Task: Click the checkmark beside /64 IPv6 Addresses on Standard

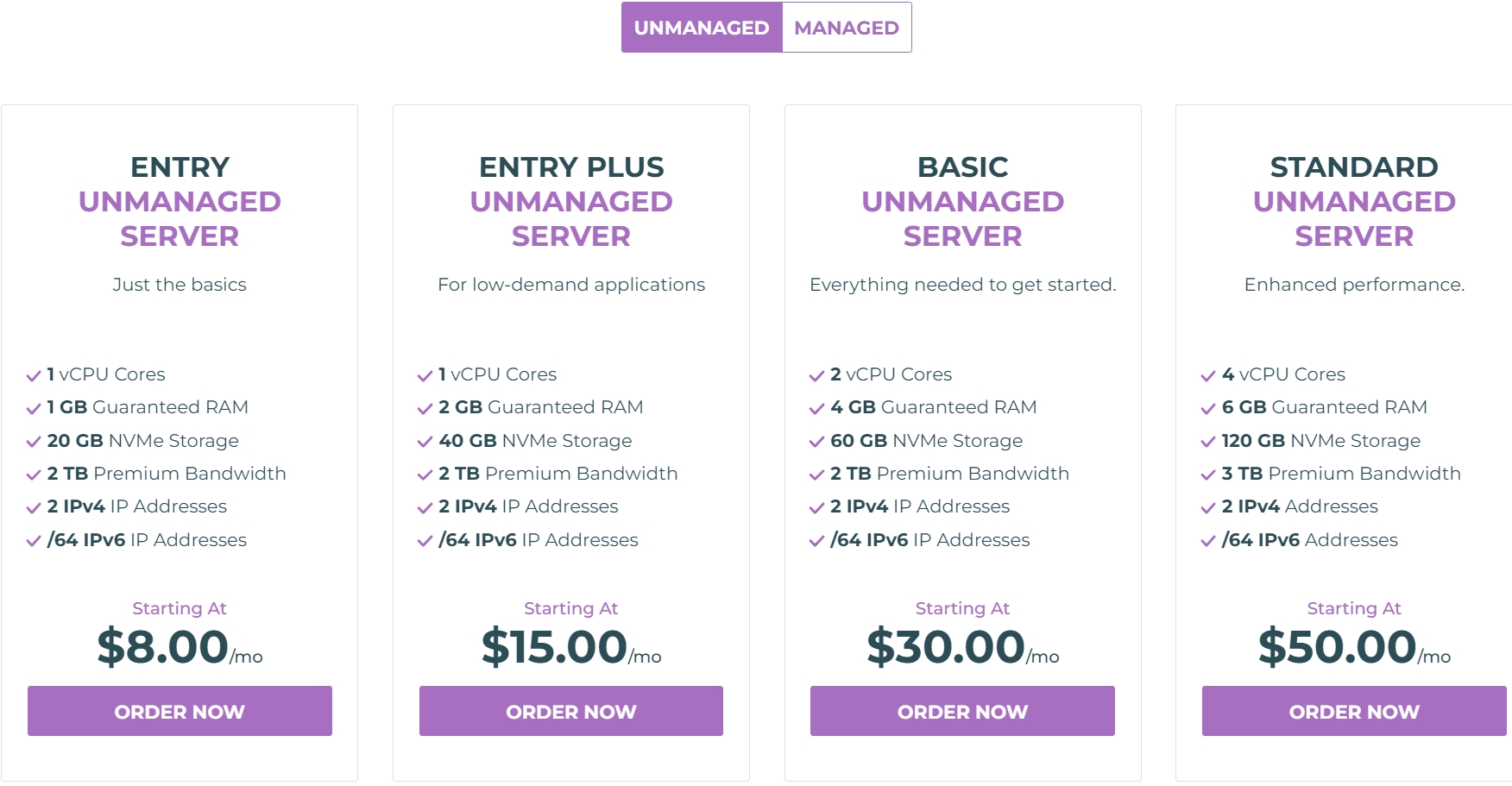Action: [x=1206, y=540]
